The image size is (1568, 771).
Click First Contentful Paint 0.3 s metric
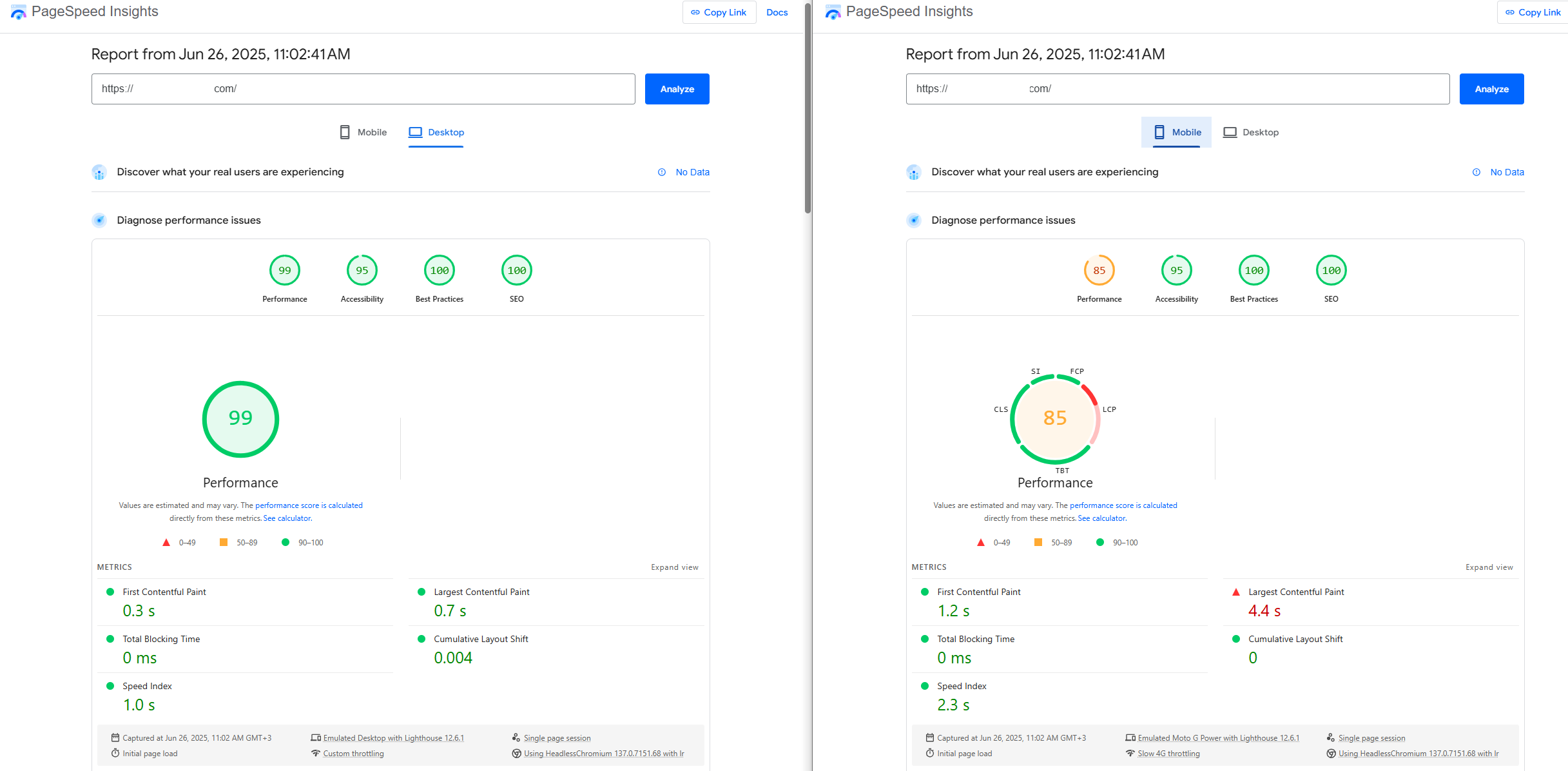click(246, 602)
